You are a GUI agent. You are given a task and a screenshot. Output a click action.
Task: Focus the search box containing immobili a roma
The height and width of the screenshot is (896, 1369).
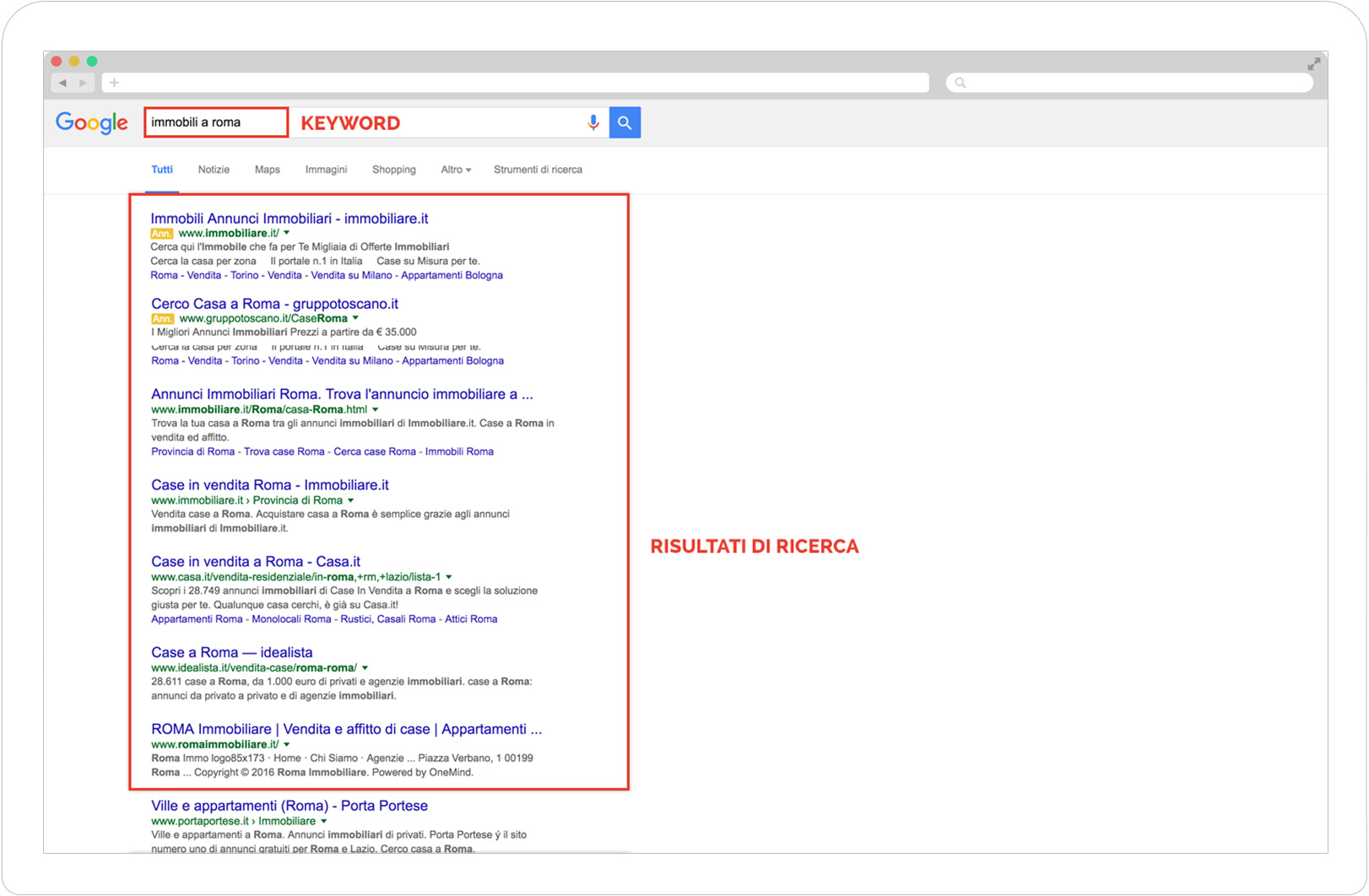coord(216,122)
